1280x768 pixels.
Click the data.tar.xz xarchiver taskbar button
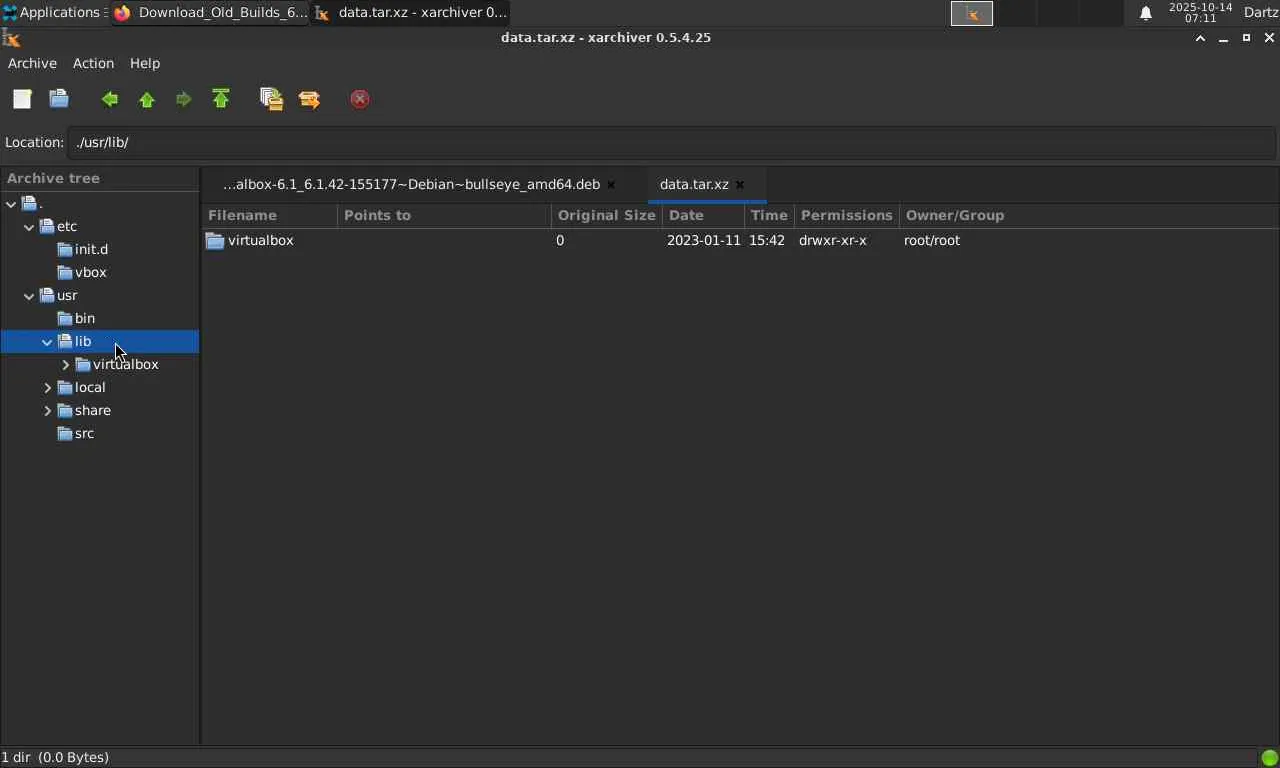411,13
